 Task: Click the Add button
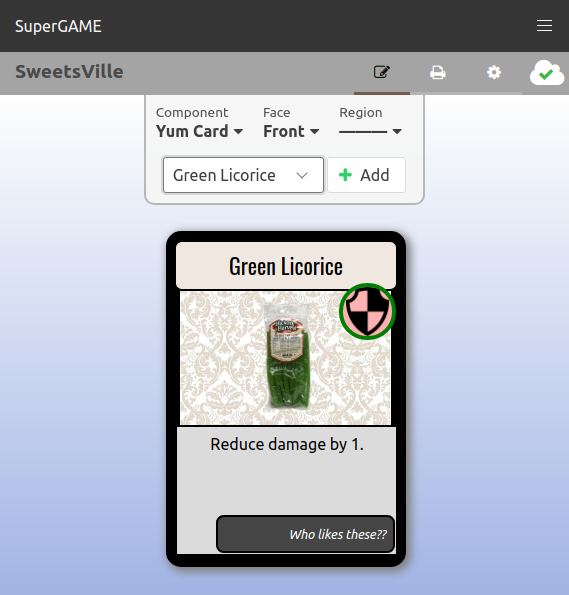[x=366, y=175]
